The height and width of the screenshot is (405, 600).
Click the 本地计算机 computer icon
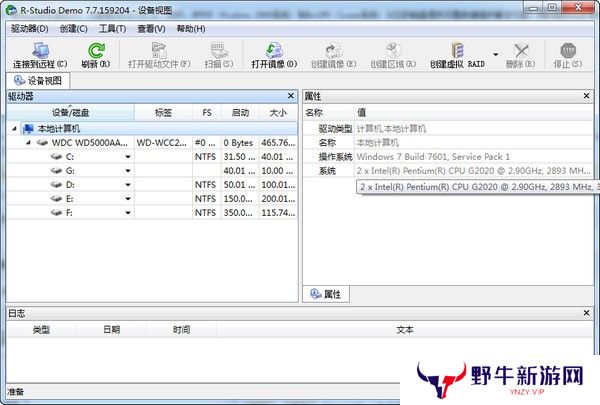click(28, 129)
